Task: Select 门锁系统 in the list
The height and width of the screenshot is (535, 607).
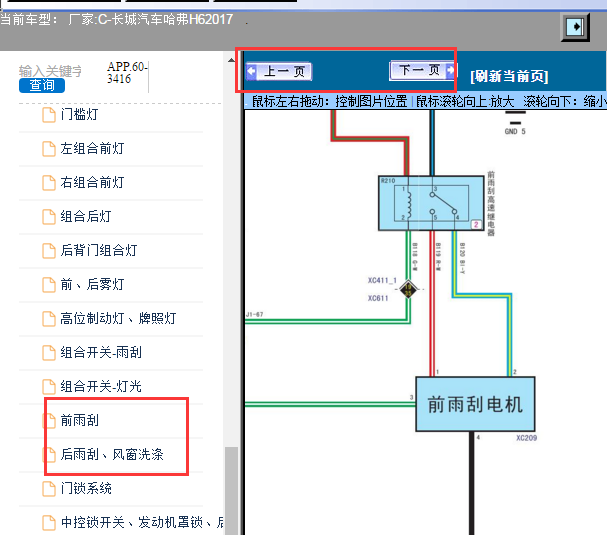Action: (86, 489)
